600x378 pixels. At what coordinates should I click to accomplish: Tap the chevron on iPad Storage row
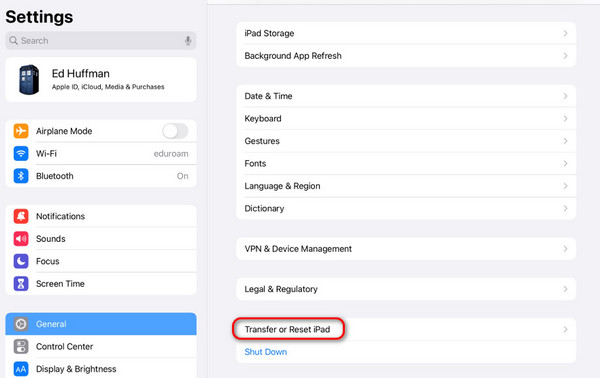pyautogui.click(x=565, y=33)
